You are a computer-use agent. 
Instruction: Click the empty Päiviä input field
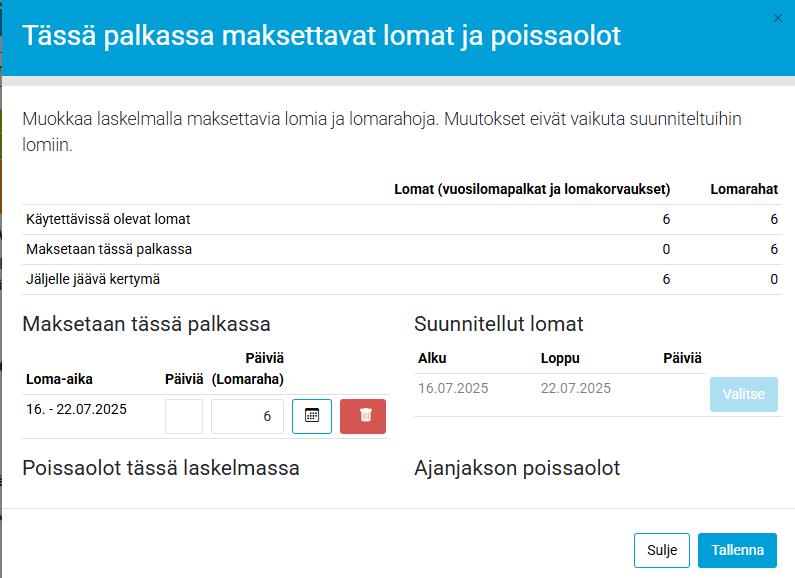click(184, 416)
